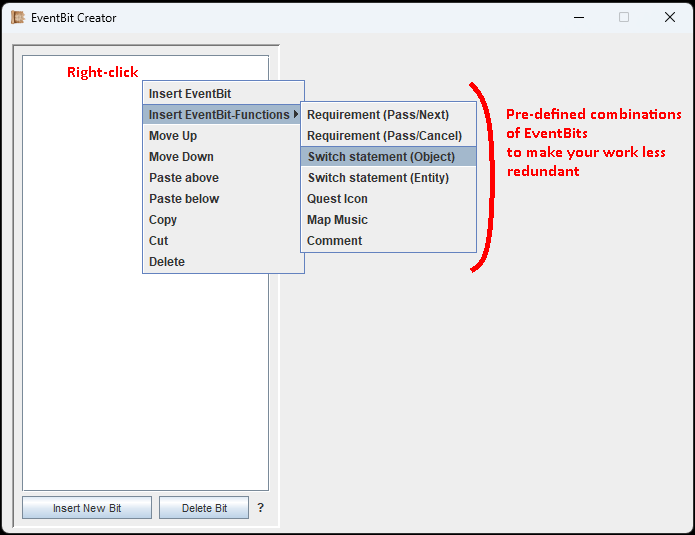Select Paste below menu entry
Viewport: 695px width, 535px height.
(x=184, y=199)
